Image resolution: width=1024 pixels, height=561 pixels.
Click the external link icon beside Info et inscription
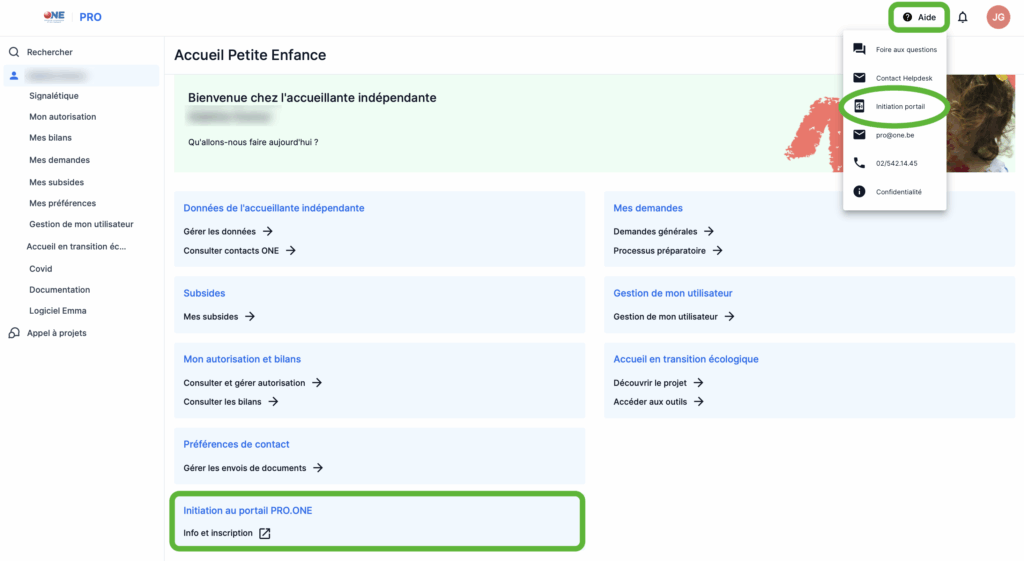coord(265,533)
